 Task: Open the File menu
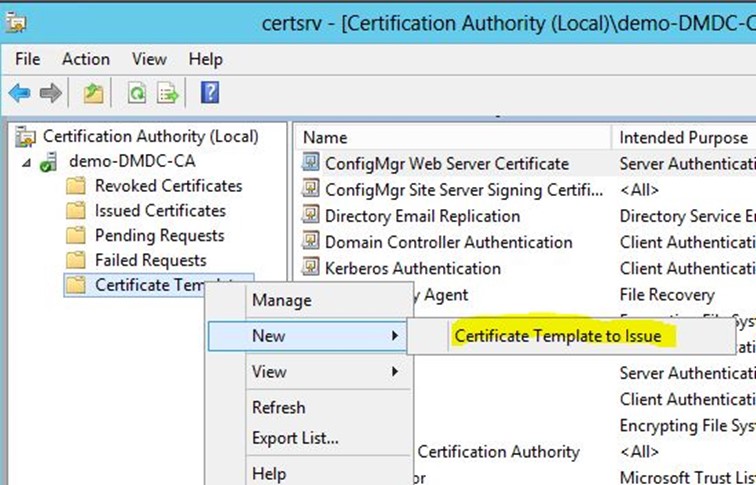click(27, 59)
